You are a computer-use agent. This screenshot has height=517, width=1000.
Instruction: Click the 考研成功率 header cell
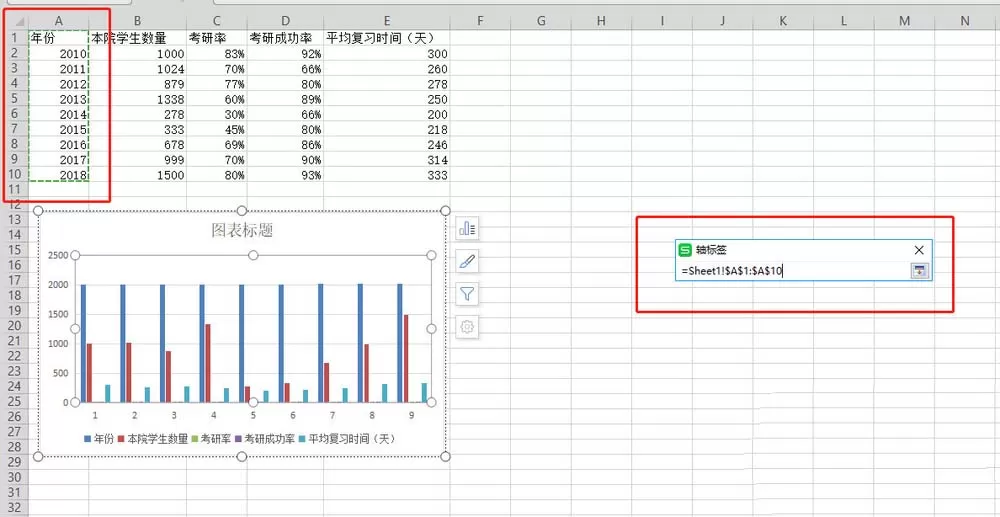(x=285, y=38)
